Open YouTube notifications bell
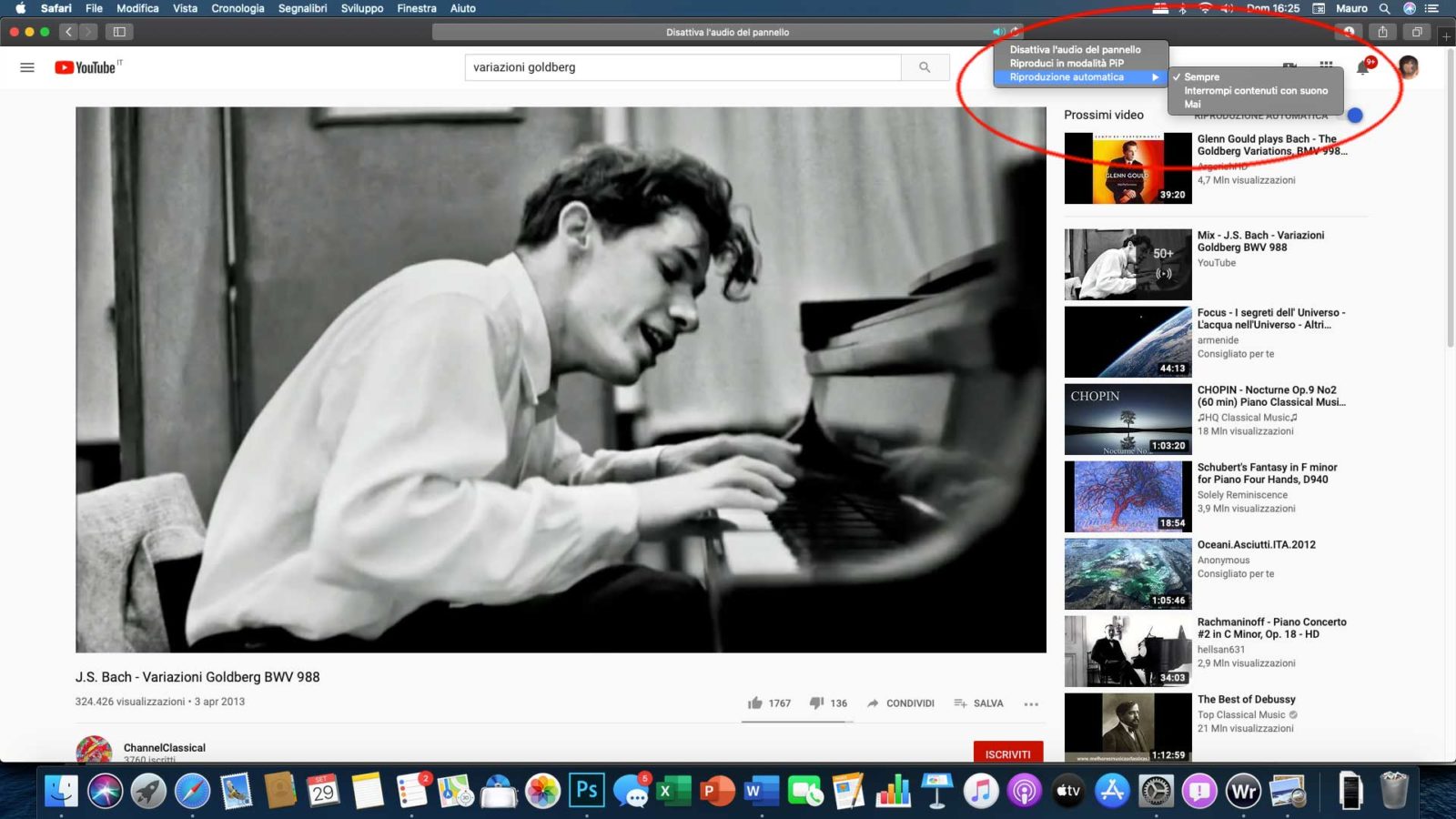Viewport: 1456px width, 819px height. tap(1362, 67)
